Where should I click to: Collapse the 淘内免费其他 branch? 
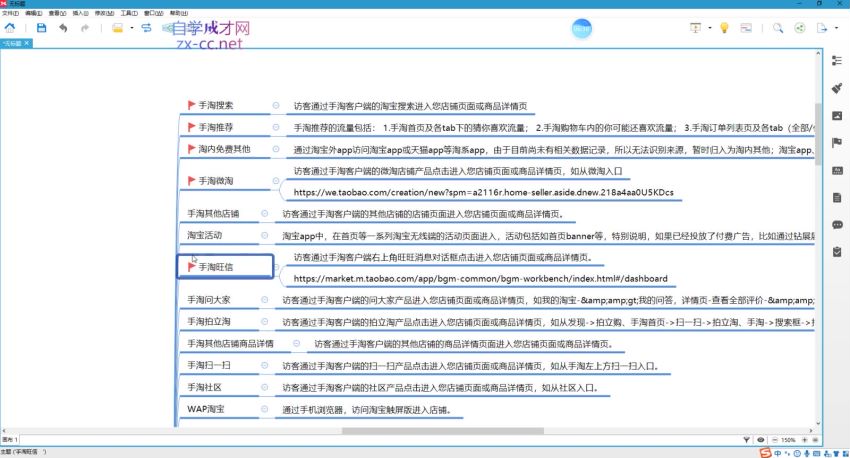click(x=275, y=149)
